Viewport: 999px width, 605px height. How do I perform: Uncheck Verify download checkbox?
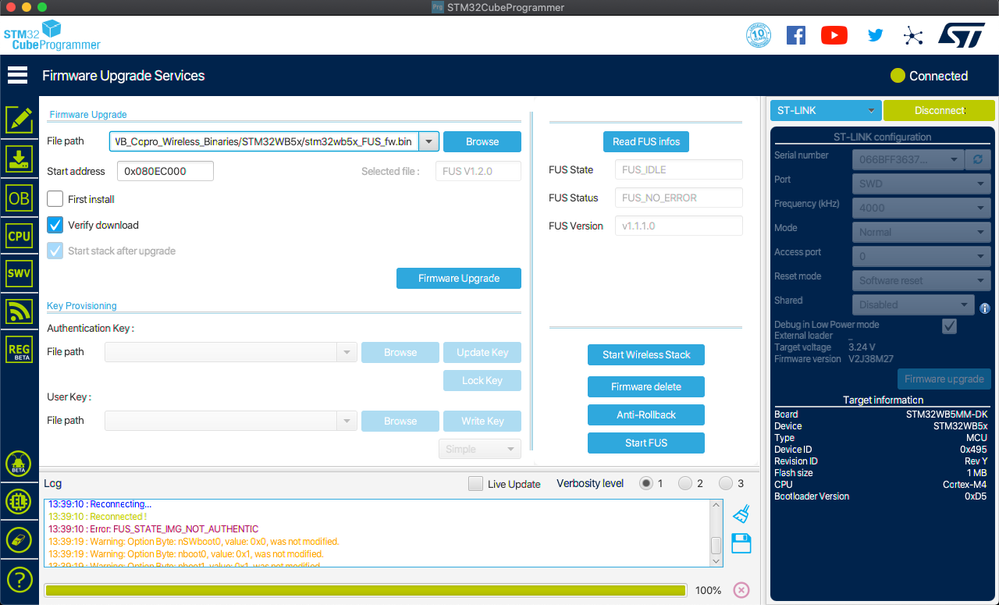[55, 225]
